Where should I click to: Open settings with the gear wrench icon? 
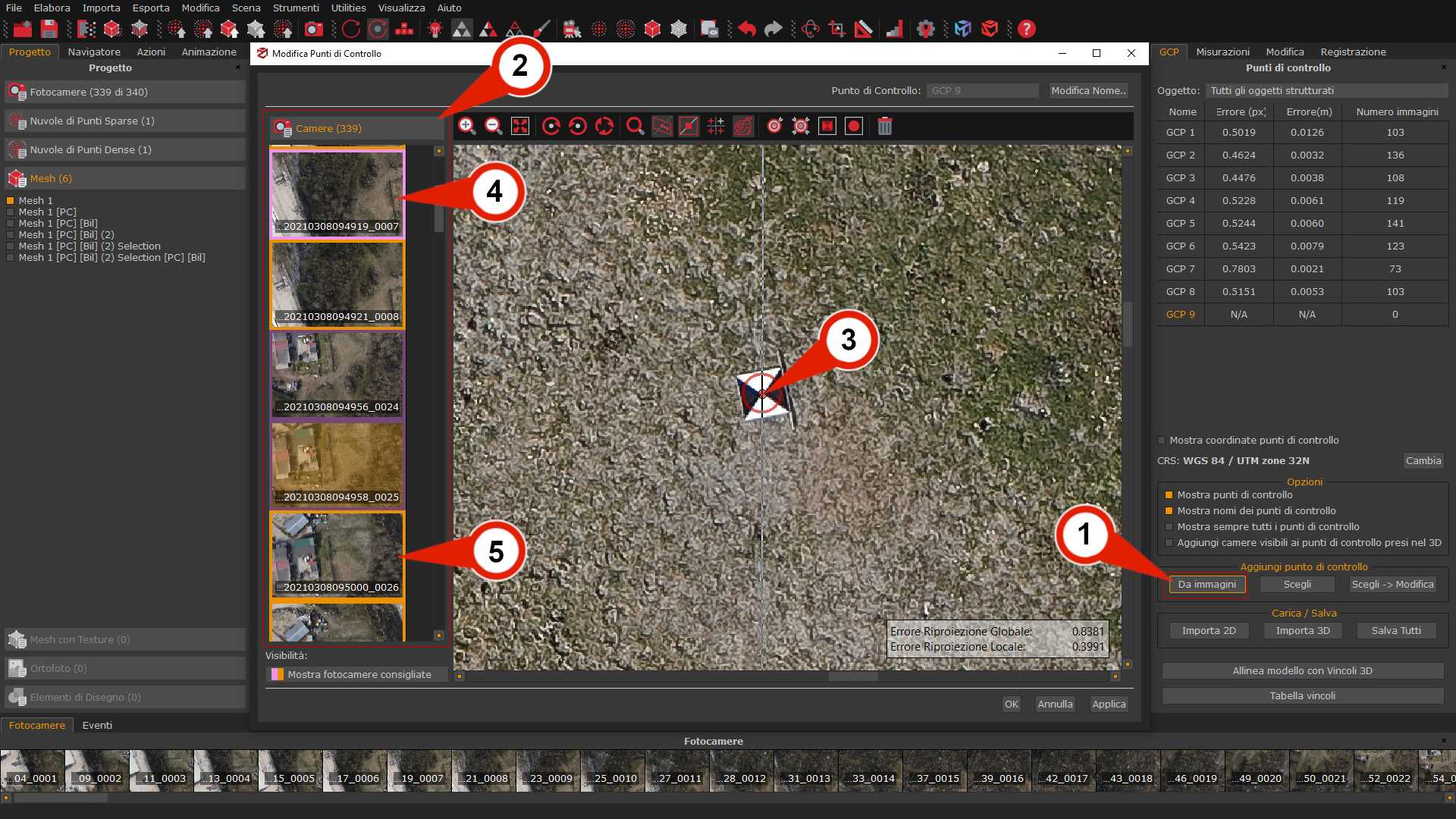925,29
